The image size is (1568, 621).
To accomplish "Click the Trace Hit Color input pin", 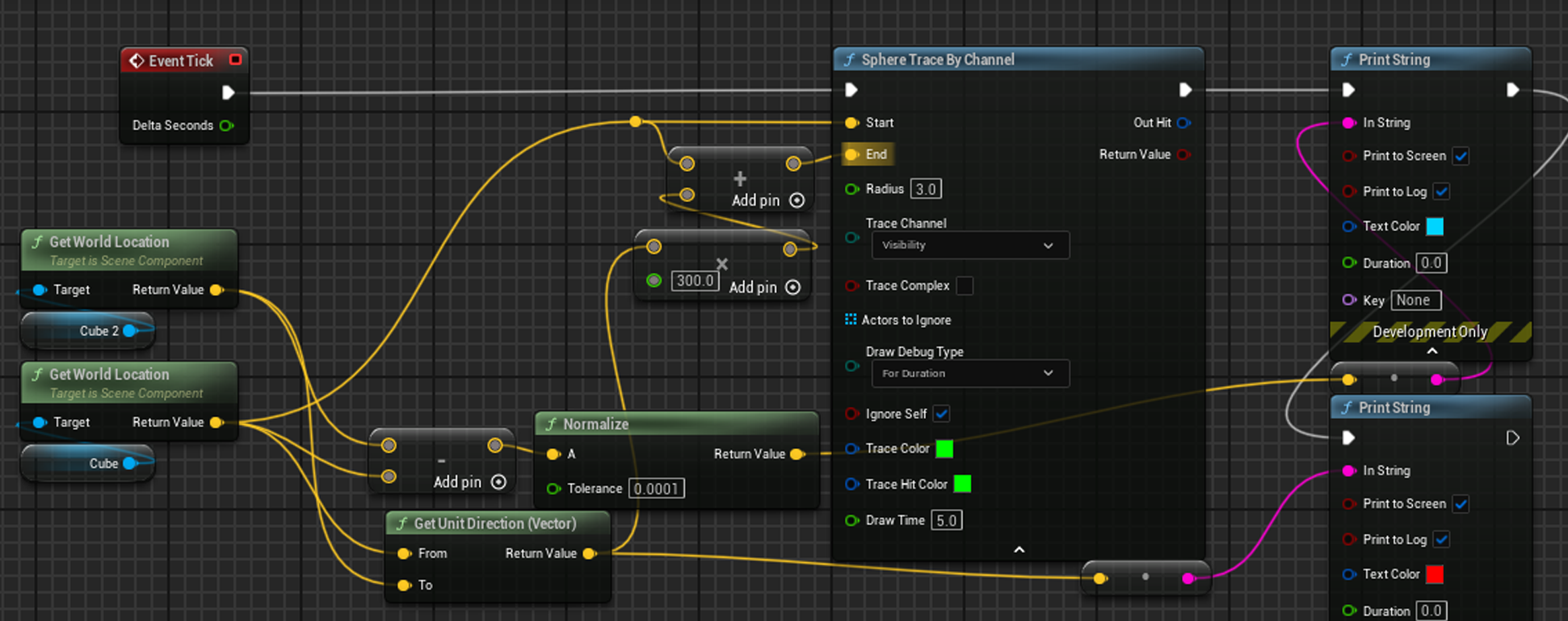I will pyautogui.click(x=851, y=485).
